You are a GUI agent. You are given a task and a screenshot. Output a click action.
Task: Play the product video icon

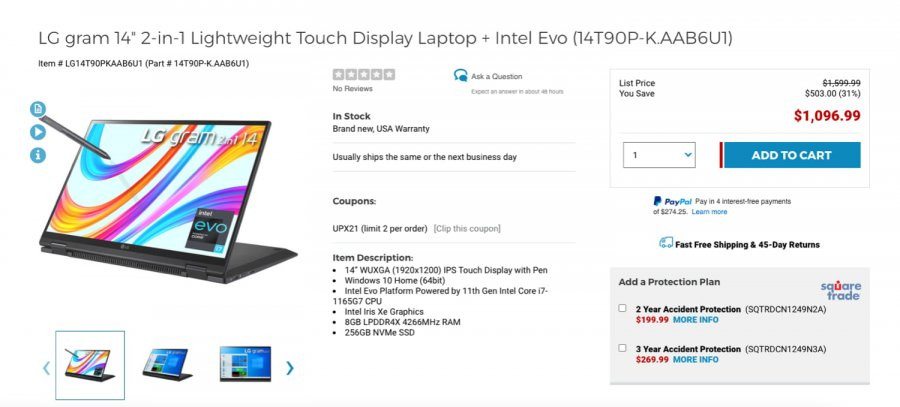38,132
